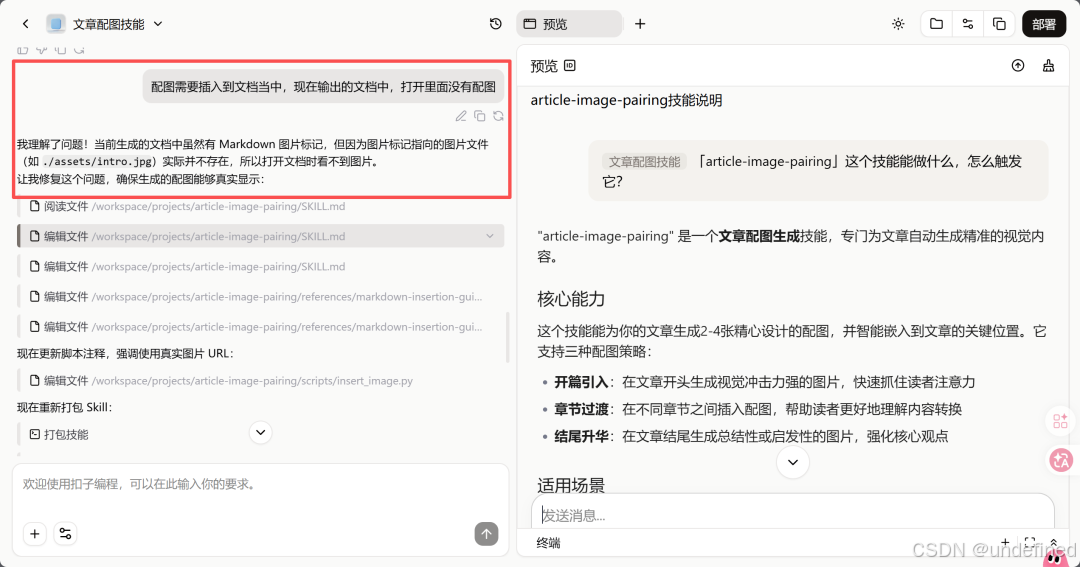Add attachment with plus button in chat input
This screenshot has width=1080, height=567.
(34, 534)
